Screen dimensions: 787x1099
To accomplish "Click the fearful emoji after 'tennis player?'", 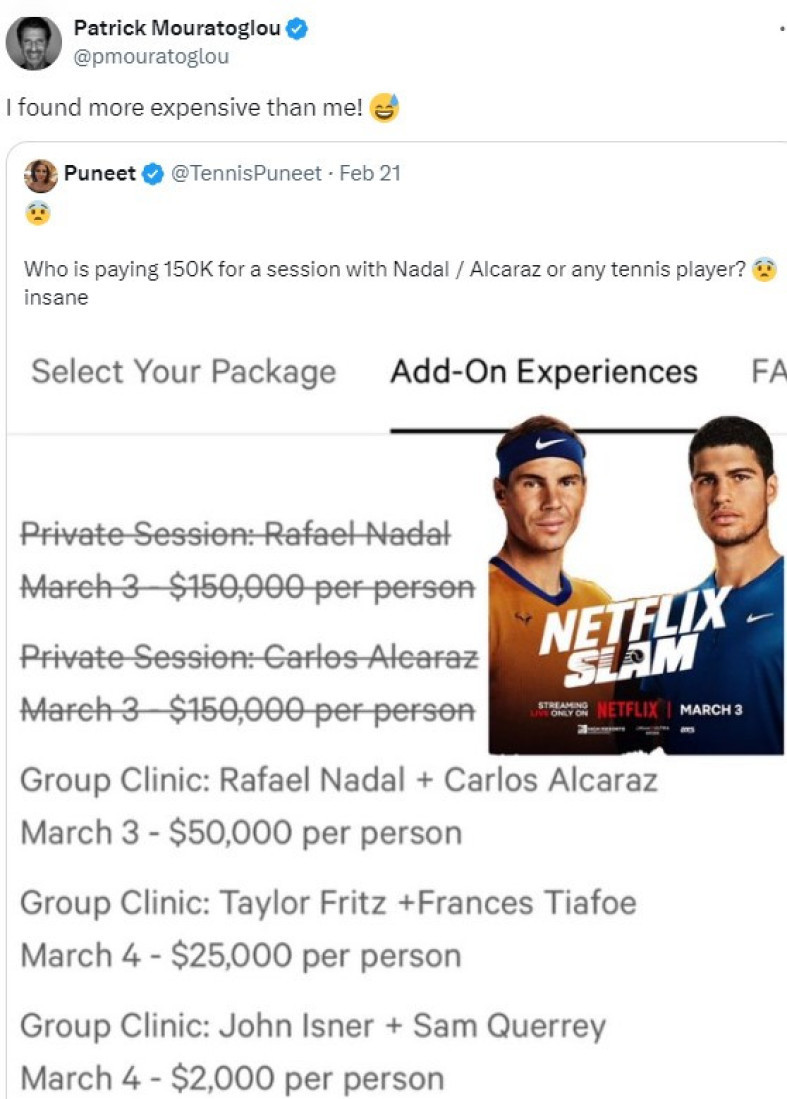I will tap(764, 270).
